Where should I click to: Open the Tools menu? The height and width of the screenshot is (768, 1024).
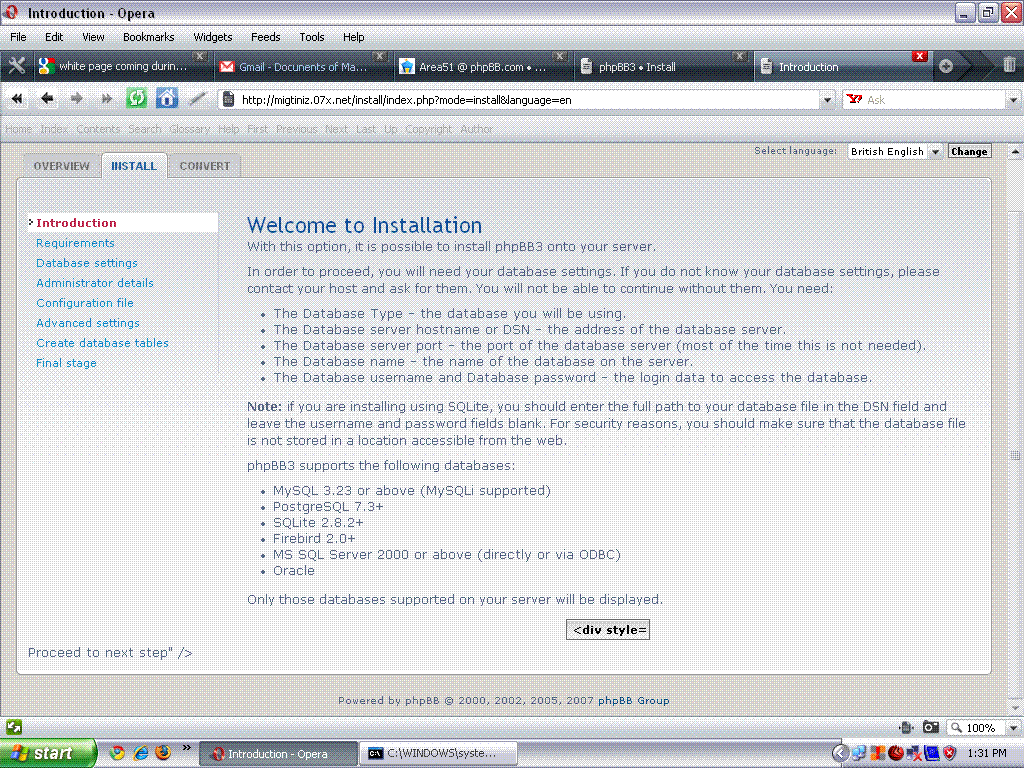(312, 37)
